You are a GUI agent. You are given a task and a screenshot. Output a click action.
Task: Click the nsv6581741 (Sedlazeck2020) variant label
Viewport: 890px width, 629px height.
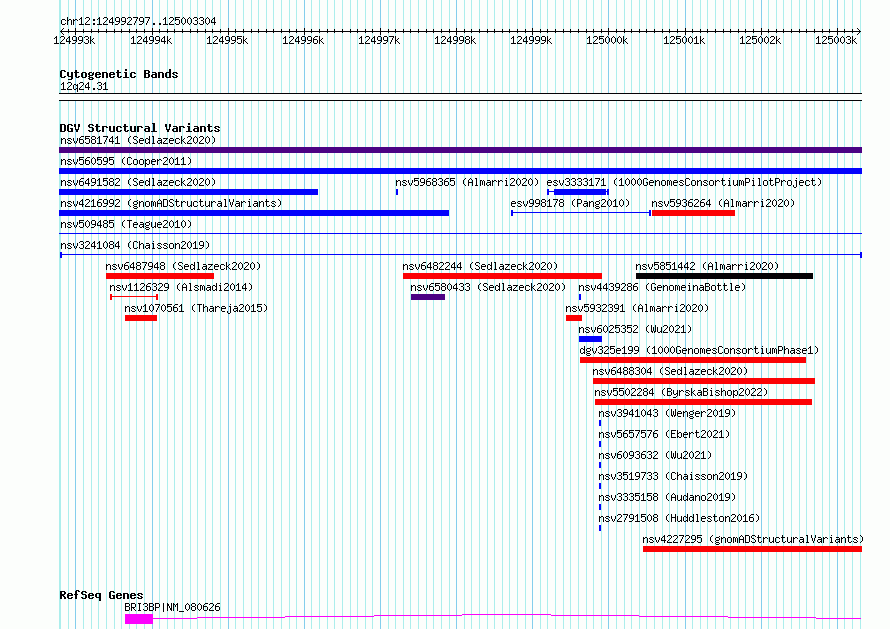coord(138,140)
